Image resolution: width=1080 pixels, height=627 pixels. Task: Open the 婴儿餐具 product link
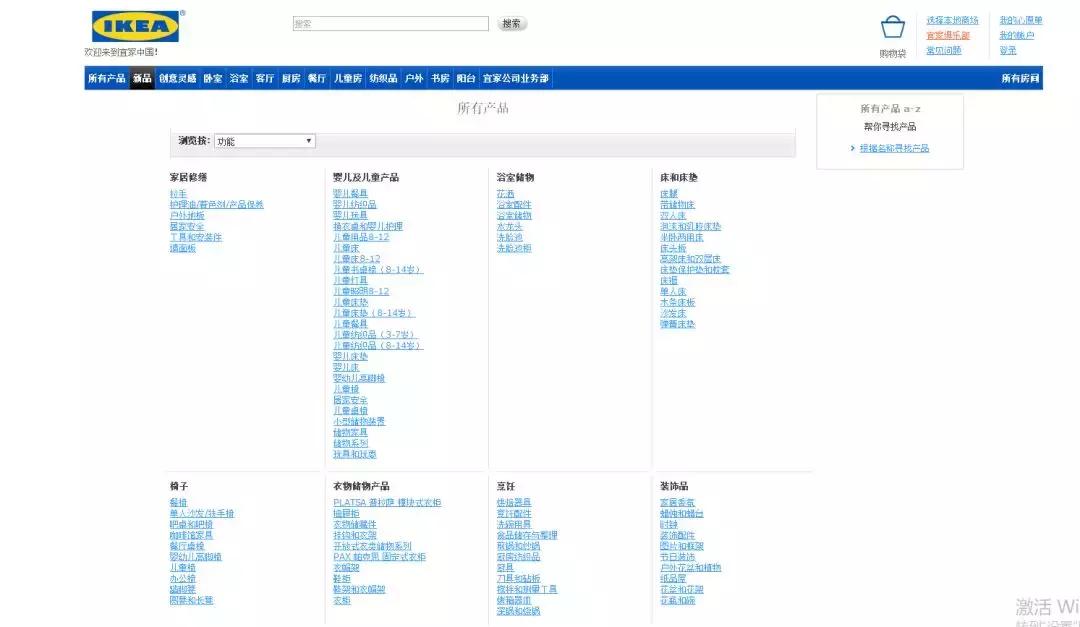pyautogui.click(x=351, y=192)
